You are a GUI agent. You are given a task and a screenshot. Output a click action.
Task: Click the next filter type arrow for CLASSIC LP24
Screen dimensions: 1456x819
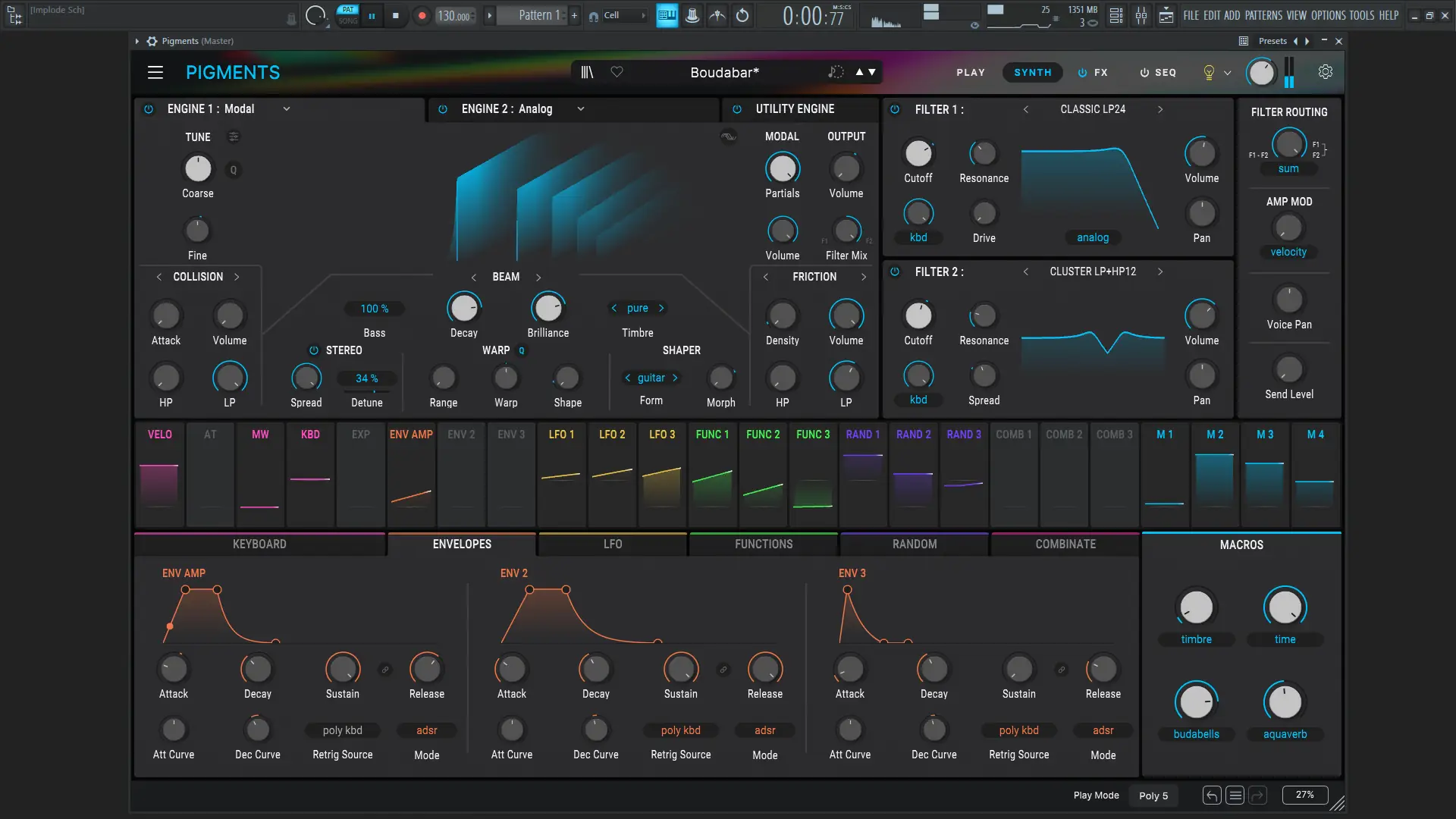tap(1160, 109)
